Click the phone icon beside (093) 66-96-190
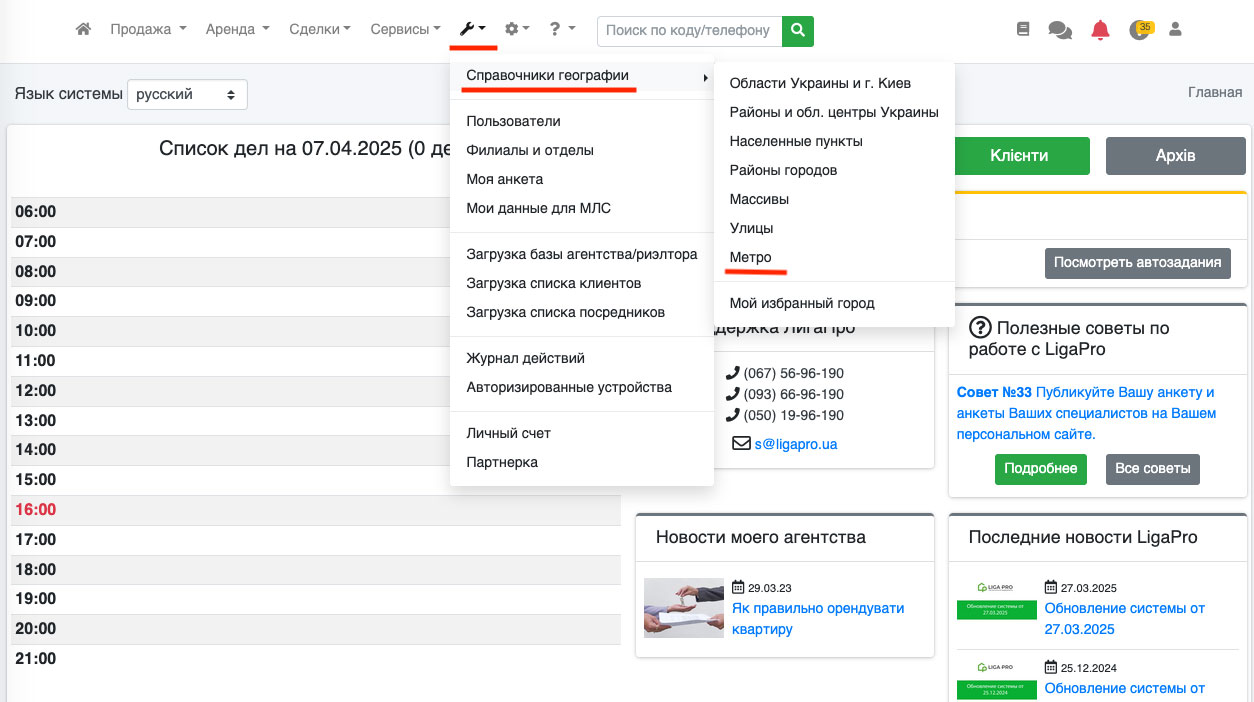Viewport: 1254px width, 702px height. click(x=732, y=394)
